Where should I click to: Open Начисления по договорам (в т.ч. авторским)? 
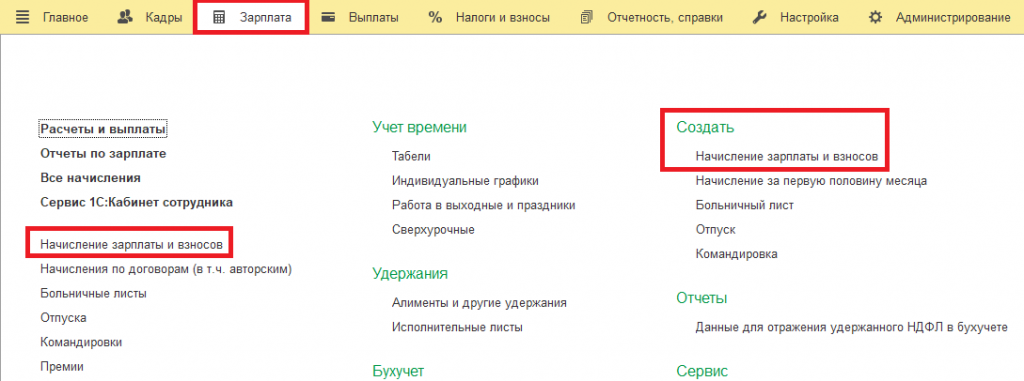click(x=166, y=269)
